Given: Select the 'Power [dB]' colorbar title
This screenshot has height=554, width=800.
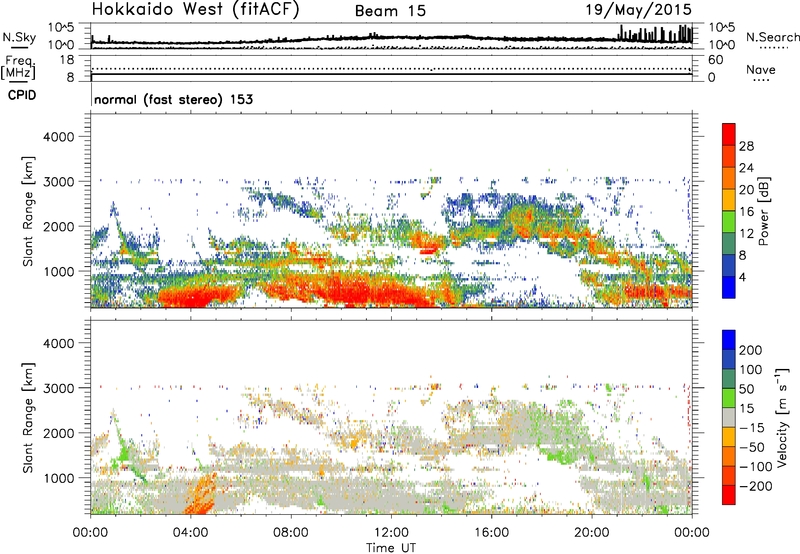Looking at the screenshot, I should pos(764,211).
